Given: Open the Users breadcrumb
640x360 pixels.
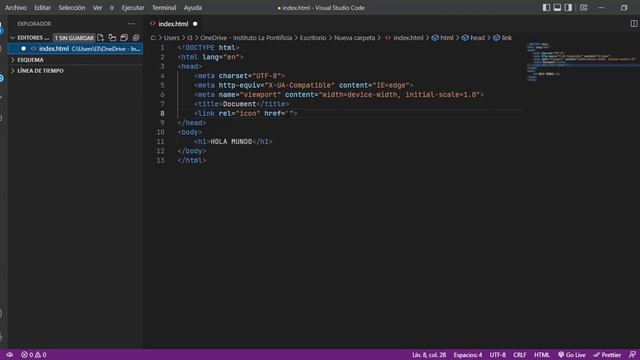Looking at the screenshot, I should point(171,38).
